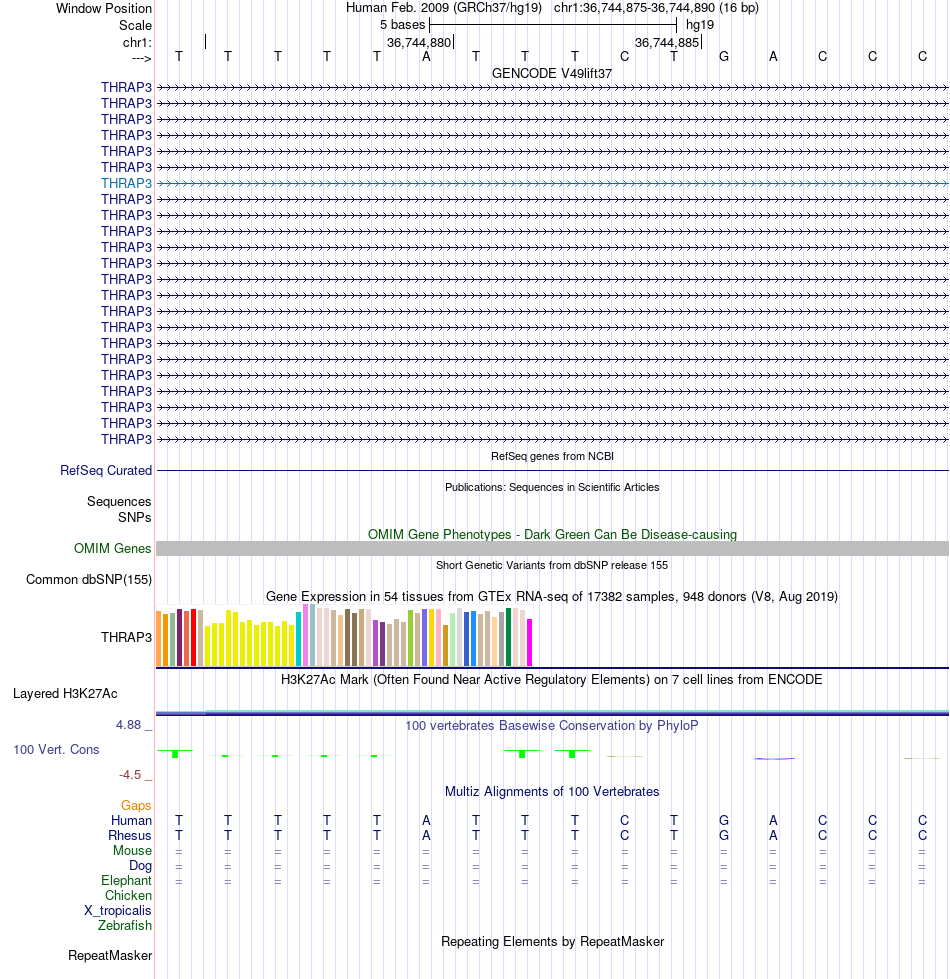Open the Common dbSNP(155) track label
This screenshot has width=950, height=979.
pyautogui.click(x=89, y=579)
